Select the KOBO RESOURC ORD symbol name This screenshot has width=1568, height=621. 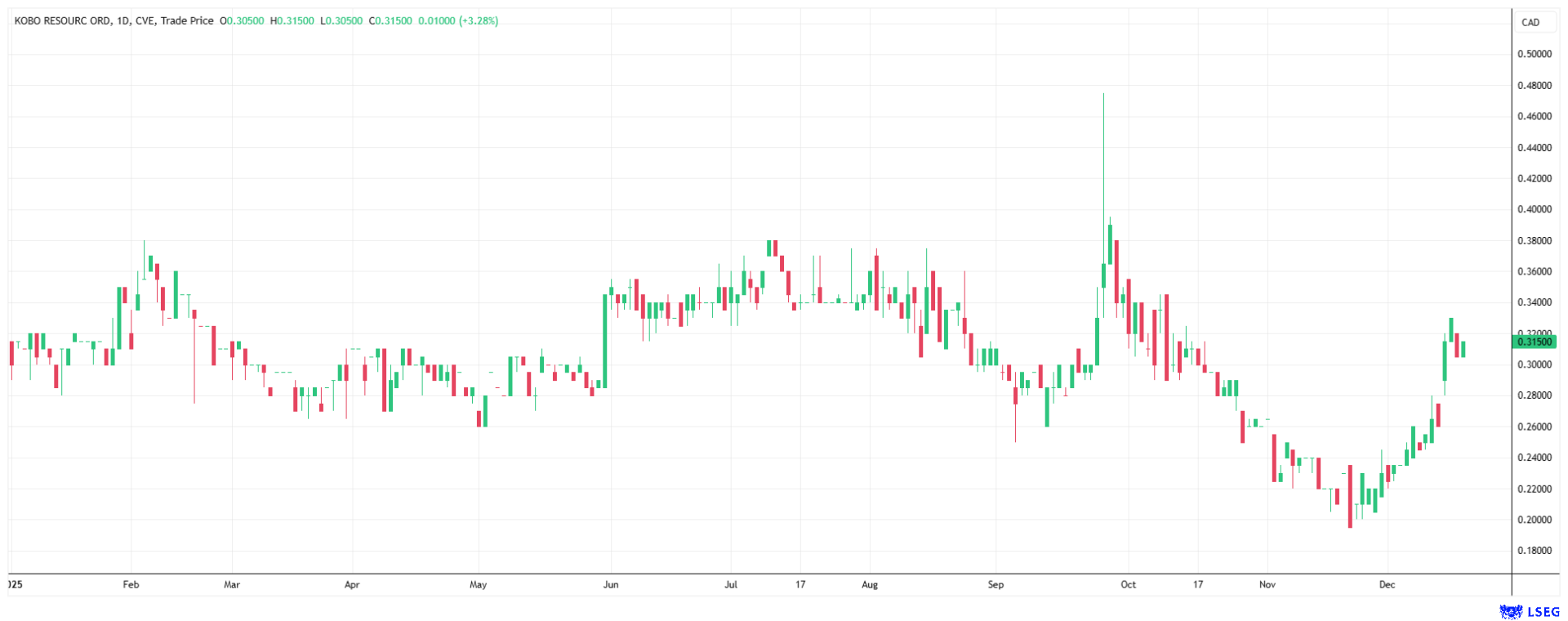[x=62, y=20]
